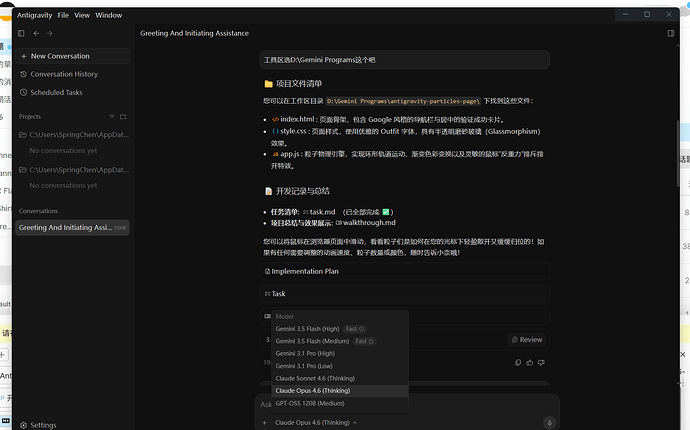The image size is (690, 430).
Task: Select Gemini 3.5 Flash (Medium) model
Action: pos(340,341)
